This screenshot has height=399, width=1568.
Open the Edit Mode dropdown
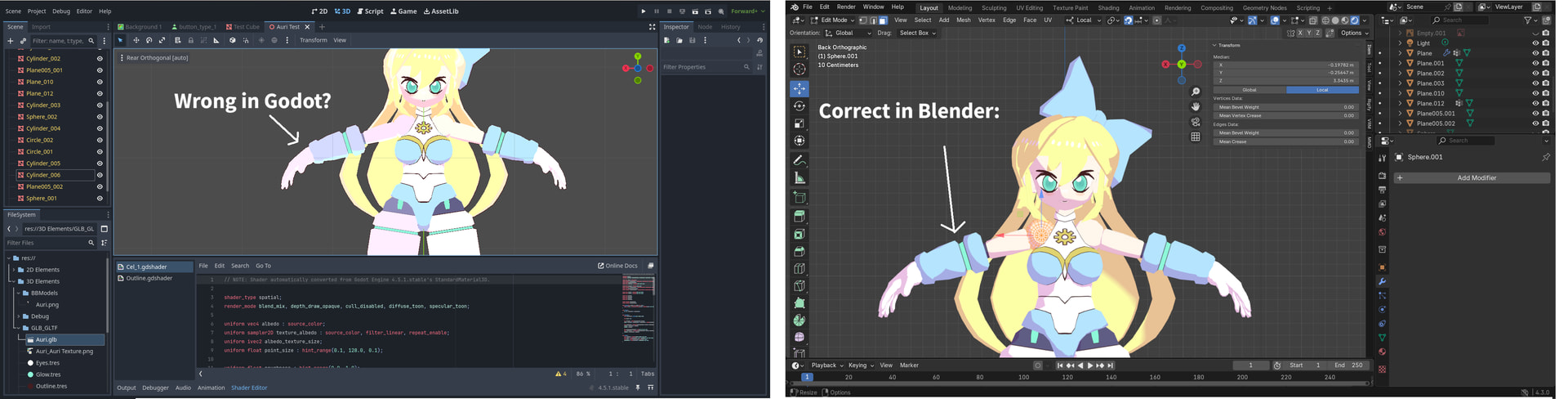pos(835,20)
